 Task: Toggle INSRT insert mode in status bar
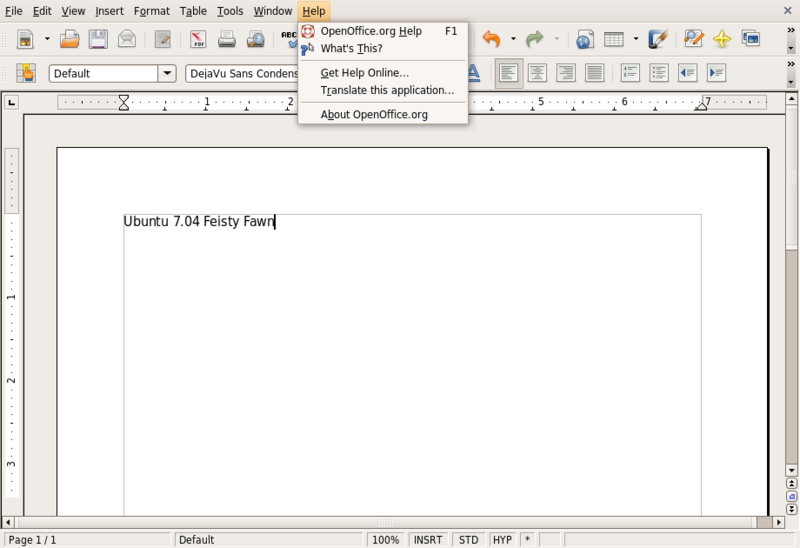(x=428, y=540)
